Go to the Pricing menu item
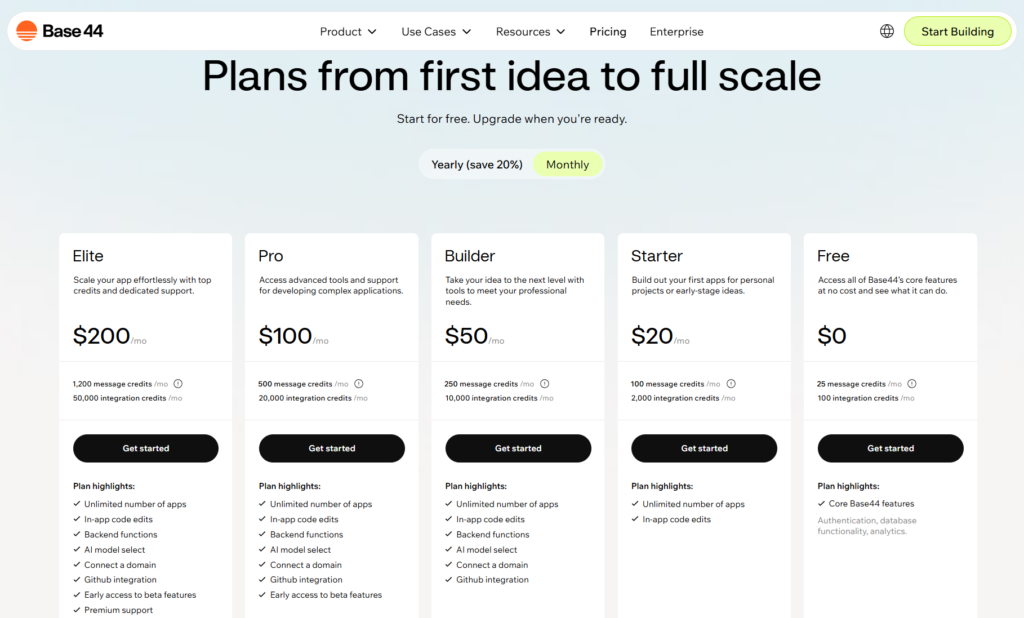 pyautogui.click(x=607, y=31)
